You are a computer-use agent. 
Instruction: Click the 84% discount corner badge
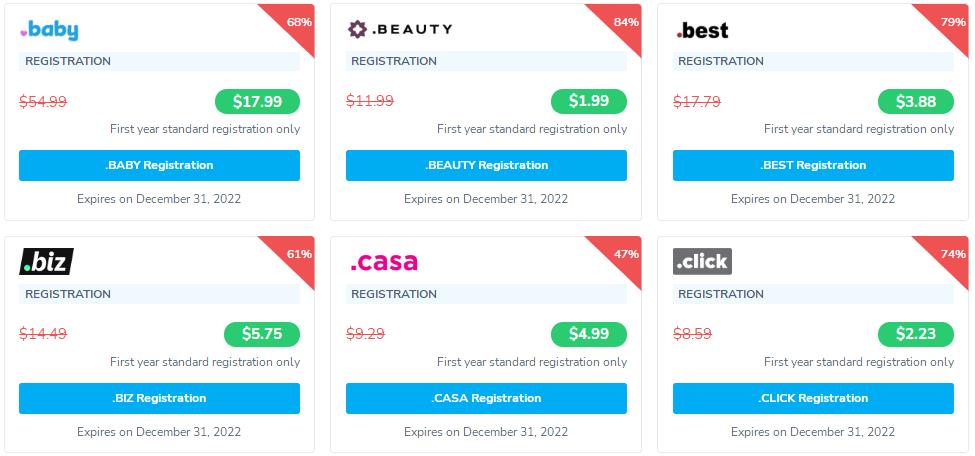click(x=625, y=21)
